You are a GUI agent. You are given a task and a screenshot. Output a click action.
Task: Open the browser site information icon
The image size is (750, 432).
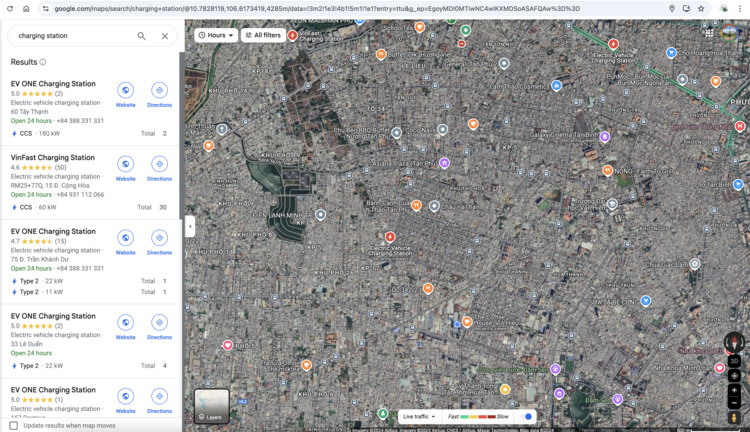coord(45,9)
